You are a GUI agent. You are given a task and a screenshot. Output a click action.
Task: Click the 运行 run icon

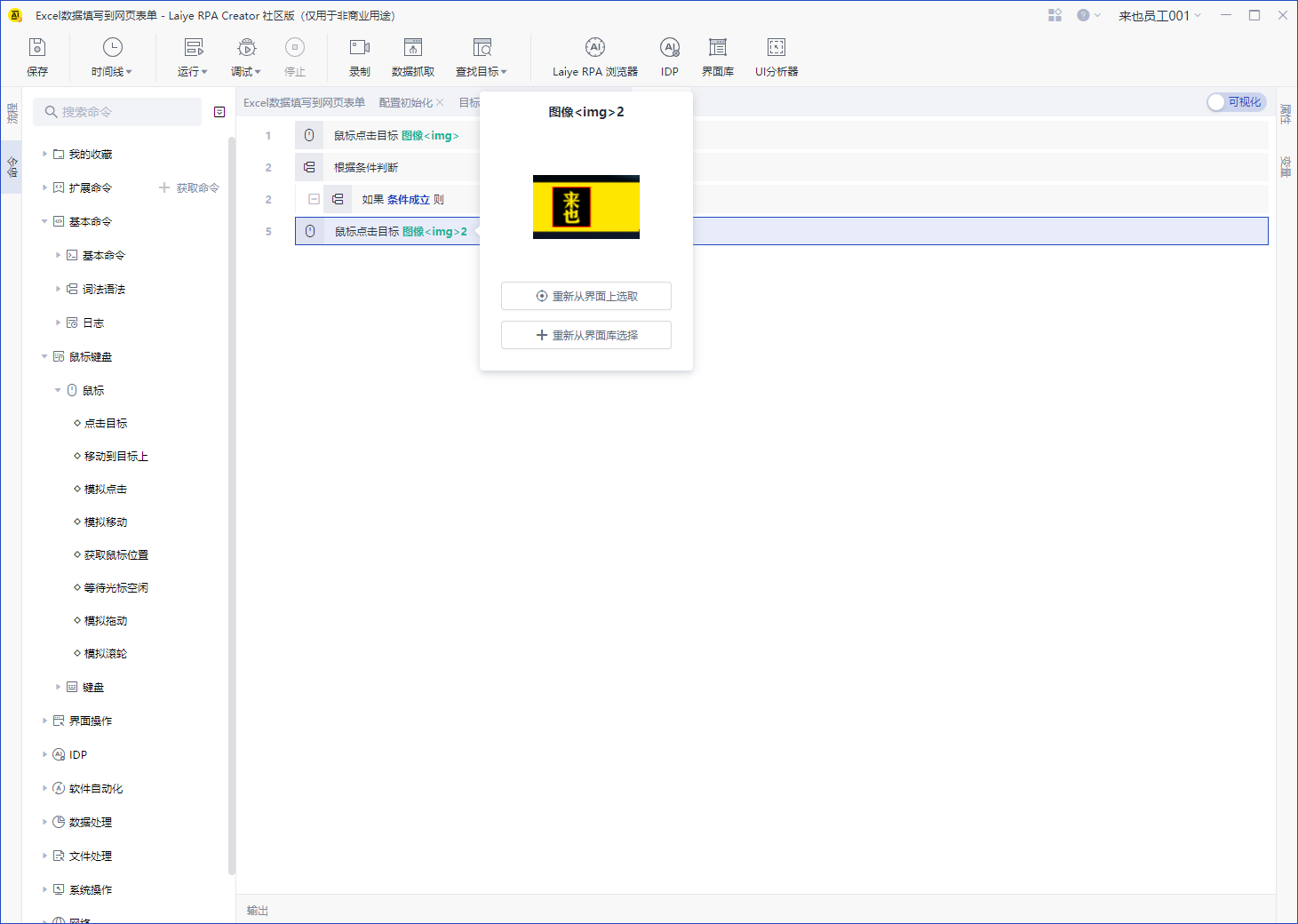pyautogui.click(x=193, y=47)
